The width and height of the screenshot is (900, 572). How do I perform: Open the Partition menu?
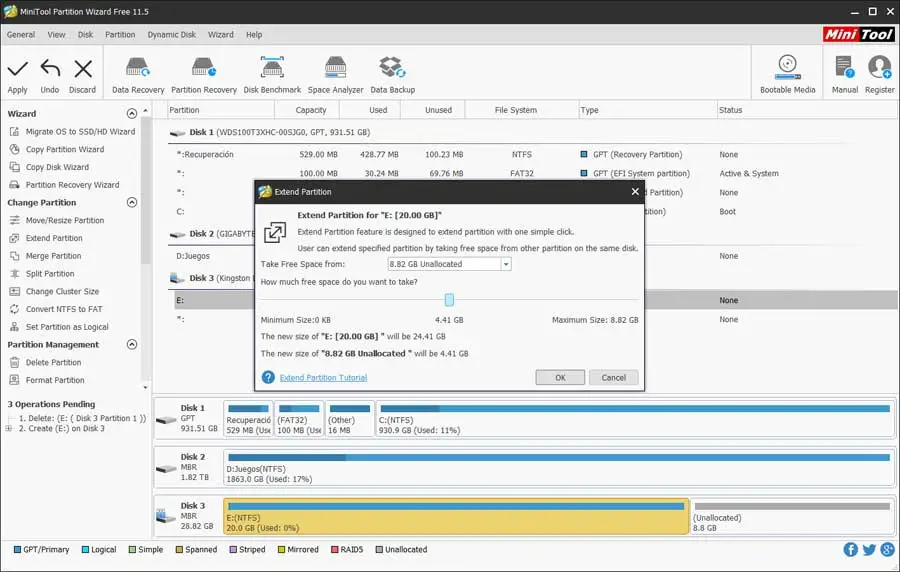(120, 34)
